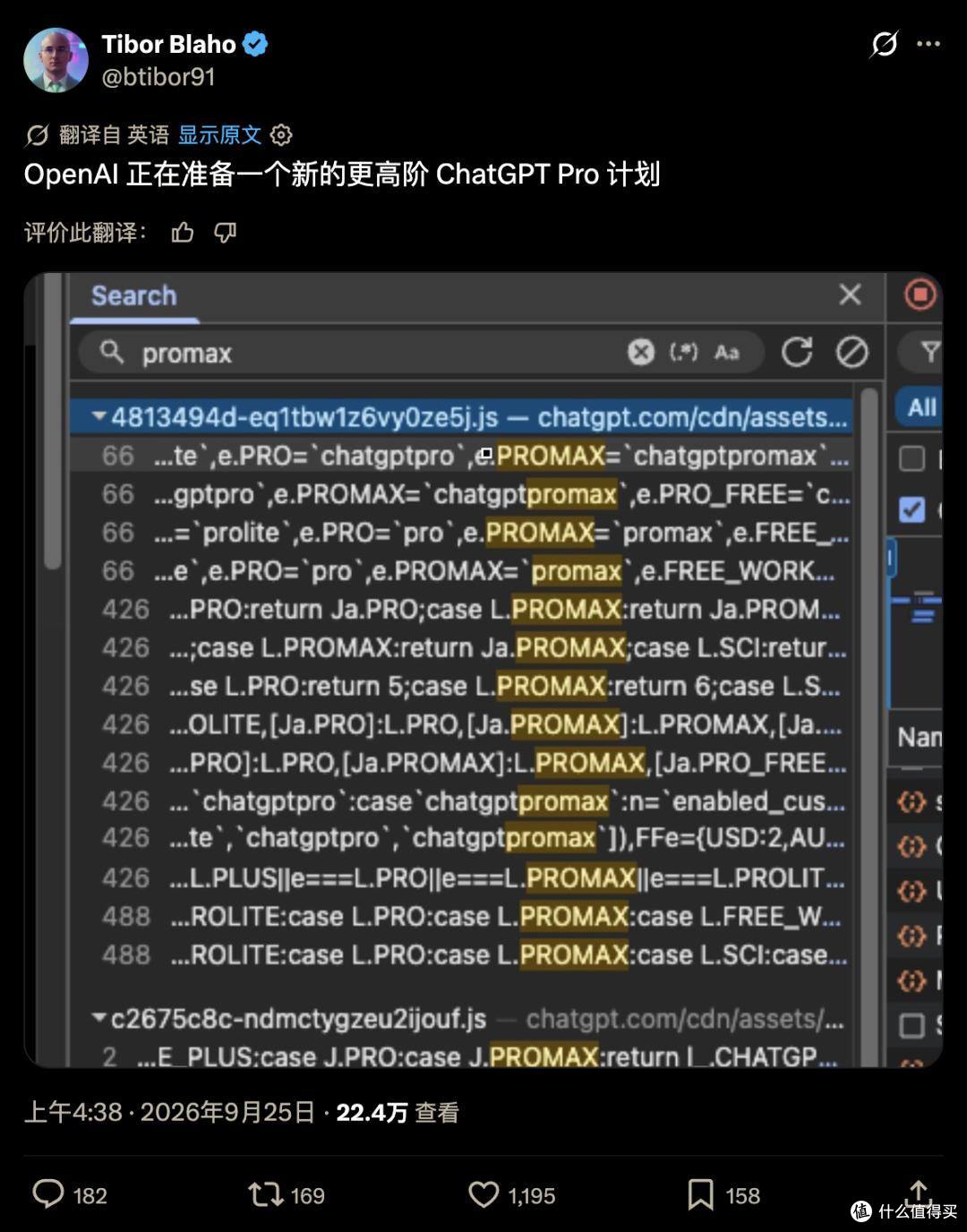
Task: Open the Grok icon on the tweet
Action: tap(884, 44)
